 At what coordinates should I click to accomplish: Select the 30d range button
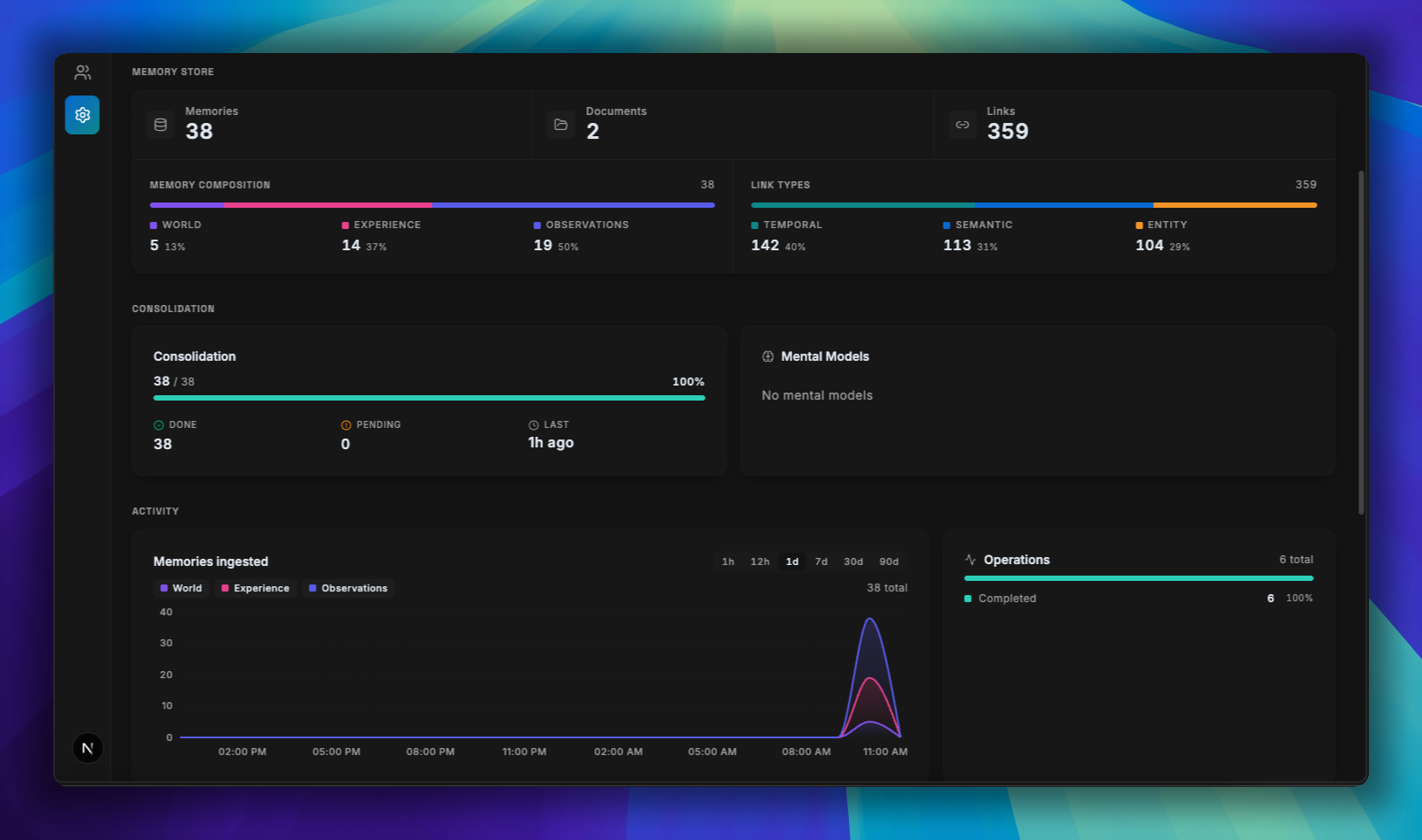coord(852,561)
